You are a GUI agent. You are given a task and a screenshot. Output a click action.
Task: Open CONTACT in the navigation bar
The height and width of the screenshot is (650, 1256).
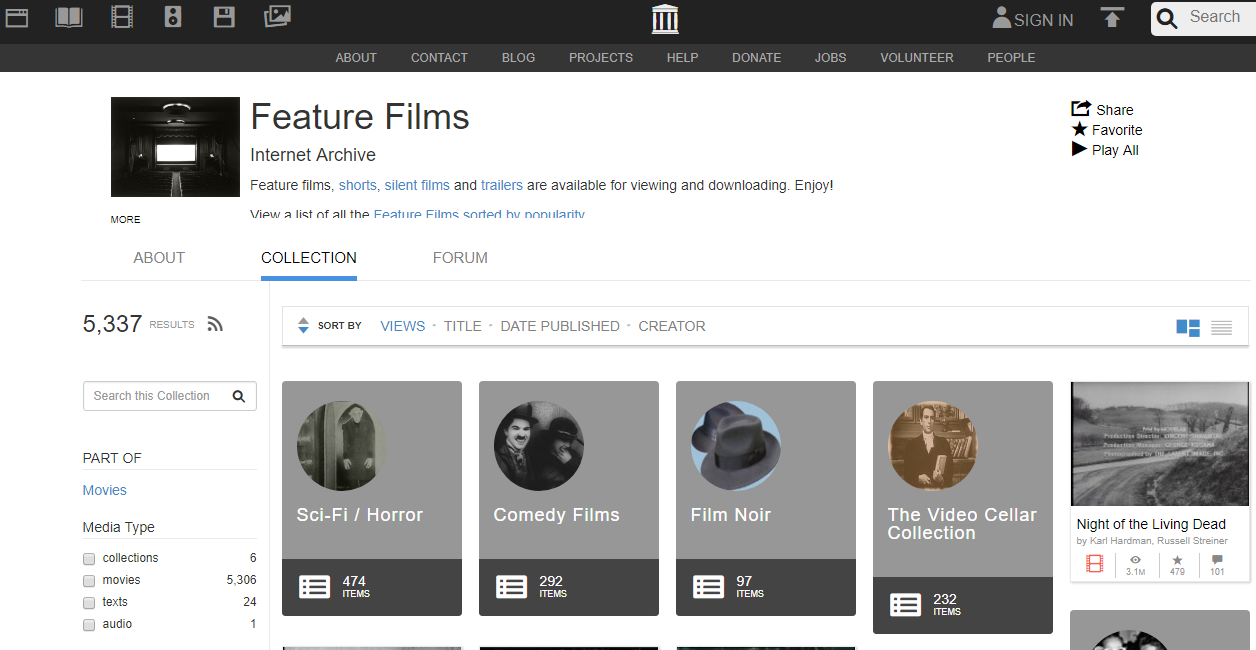439,57
